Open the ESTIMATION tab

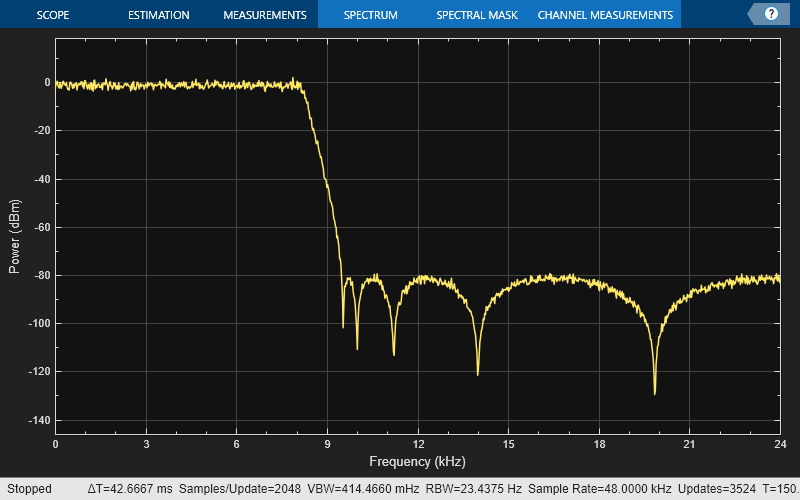pyautogui.click(x=158, y=15)
